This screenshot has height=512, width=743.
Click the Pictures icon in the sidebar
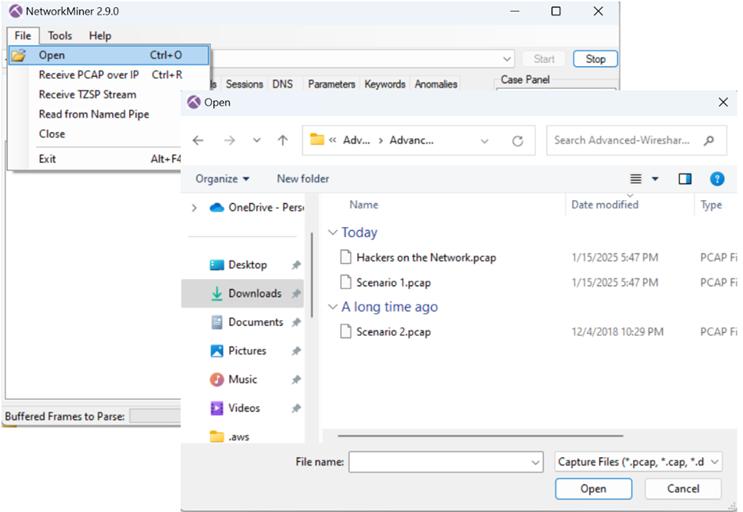(x=217, y=351)
